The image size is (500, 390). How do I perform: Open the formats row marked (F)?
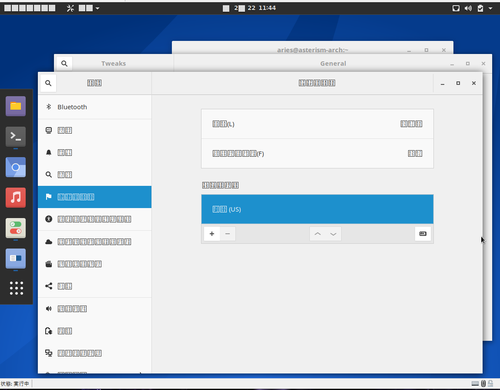pos(317,154)
